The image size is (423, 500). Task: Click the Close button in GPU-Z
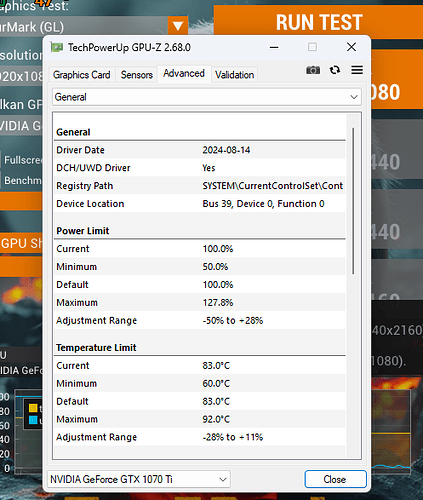click(x=335, y=479)
